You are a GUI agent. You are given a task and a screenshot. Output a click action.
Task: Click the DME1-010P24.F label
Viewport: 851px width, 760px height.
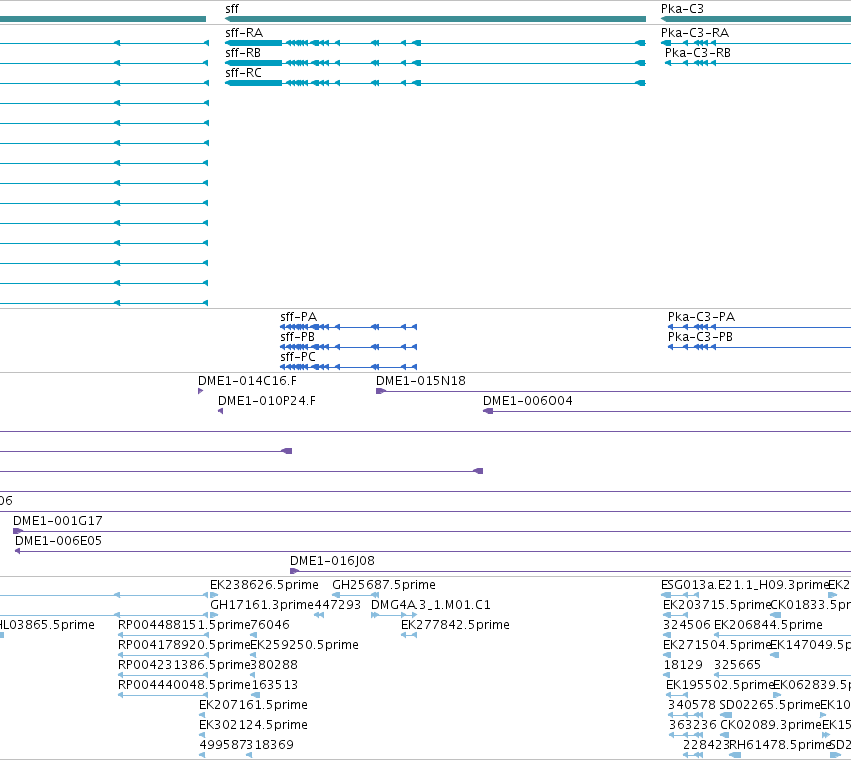click(266, 401)
